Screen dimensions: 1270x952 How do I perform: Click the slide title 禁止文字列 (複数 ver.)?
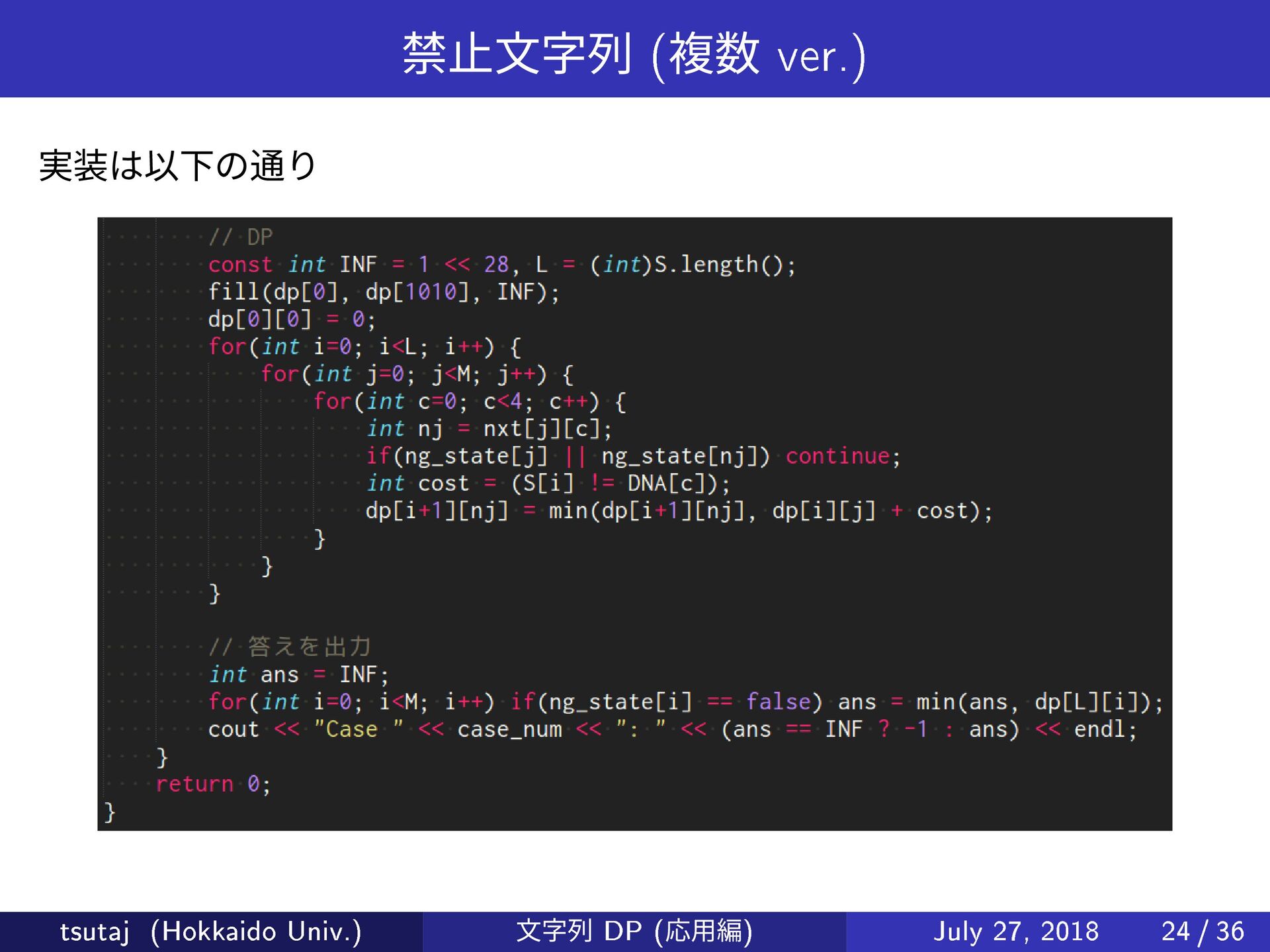click(634, 54)
